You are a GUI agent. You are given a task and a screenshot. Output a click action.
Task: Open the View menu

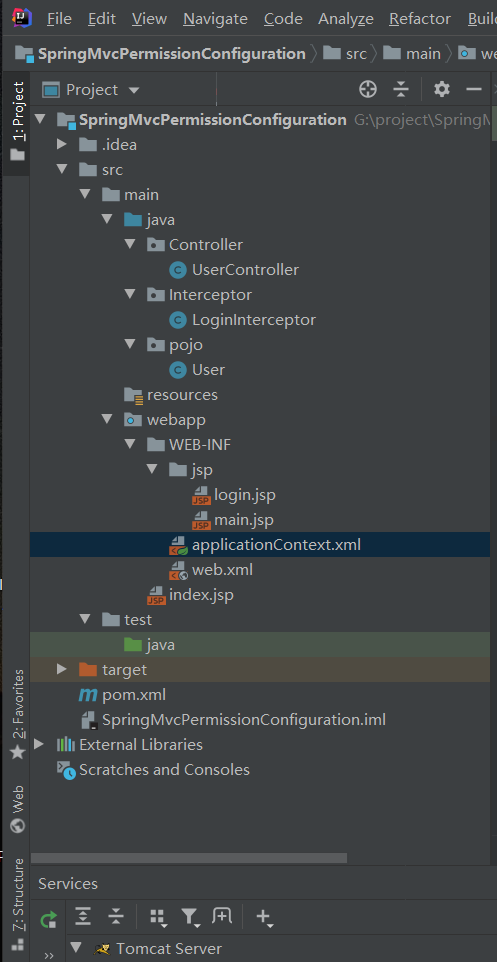(150, 19)
